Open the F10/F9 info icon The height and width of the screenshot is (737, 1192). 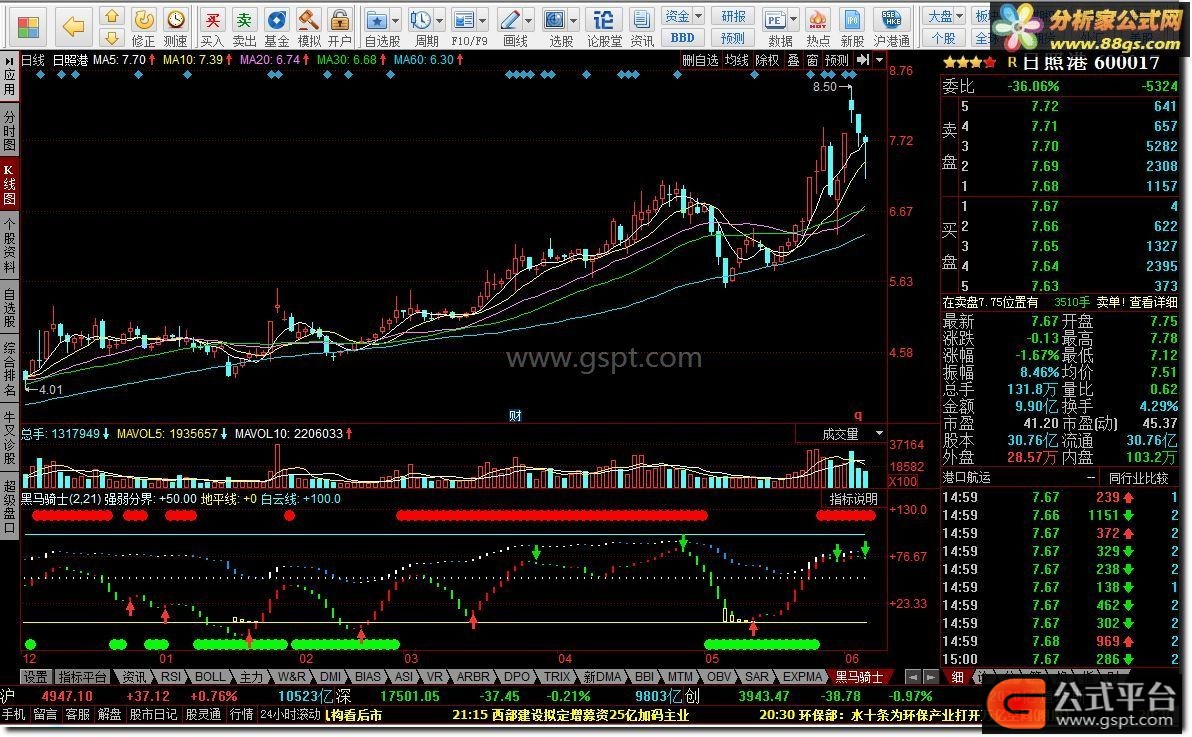point(463,27)
